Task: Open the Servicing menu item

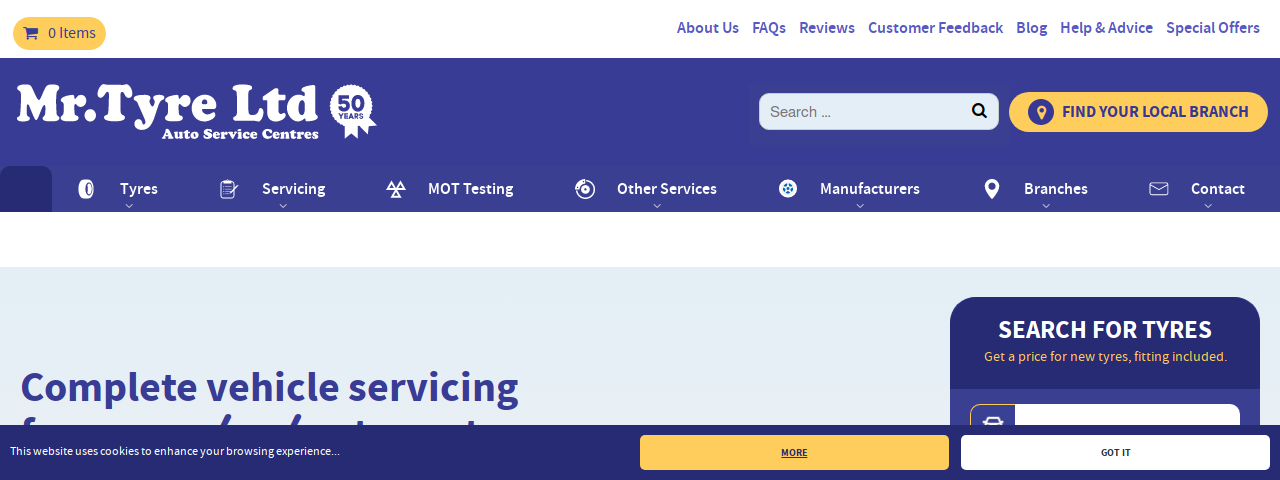Action: 294,189
